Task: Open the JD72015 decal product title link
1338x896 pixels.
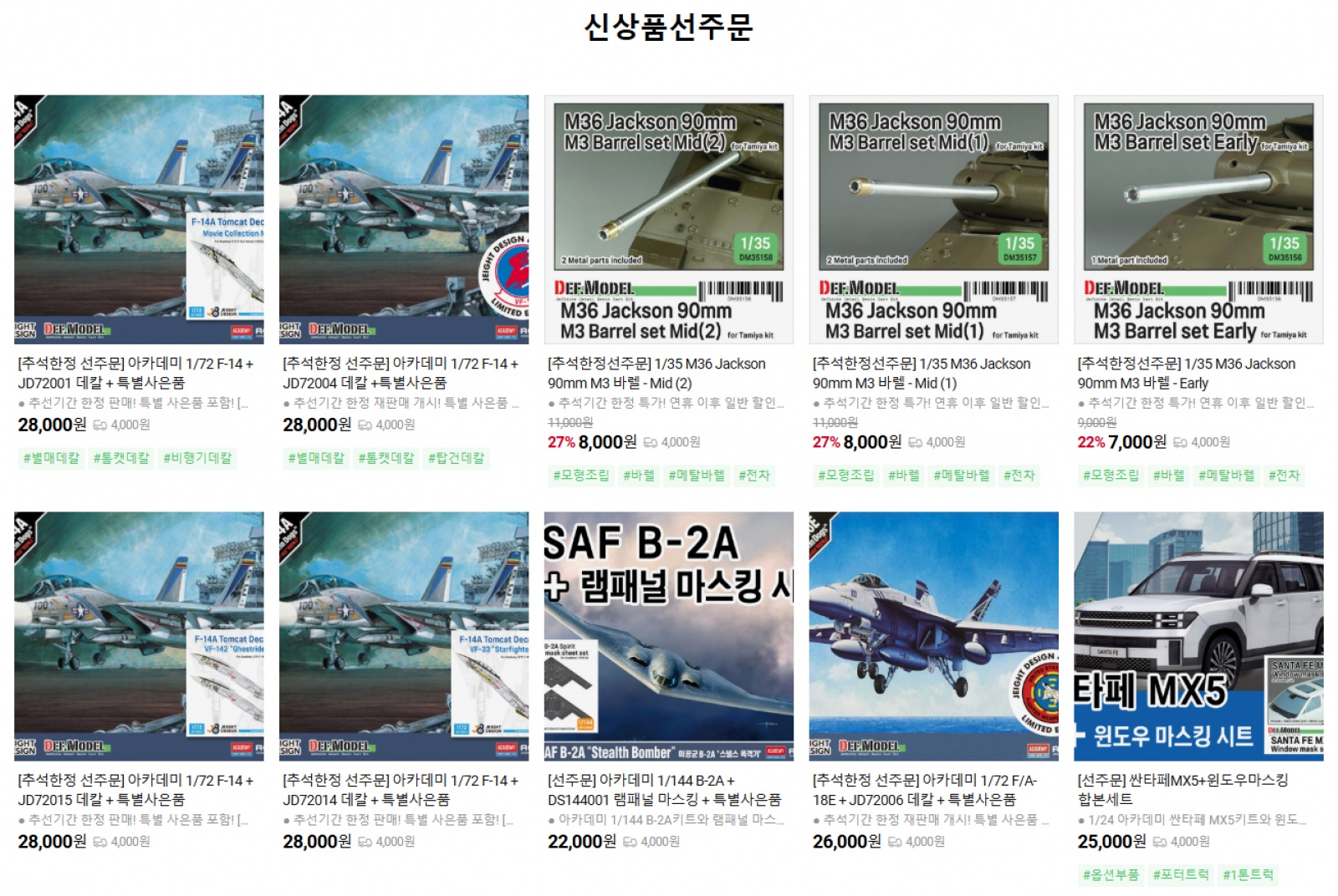Action: pos(135,790)
